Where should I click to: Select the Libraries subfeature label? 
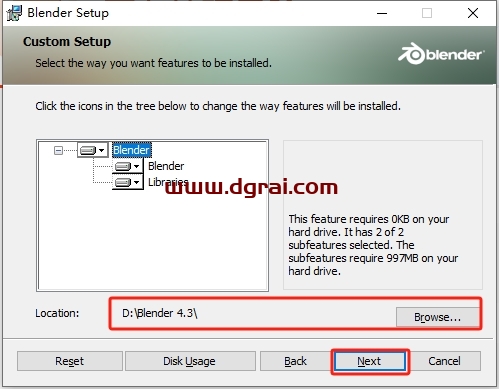[168, 182]
